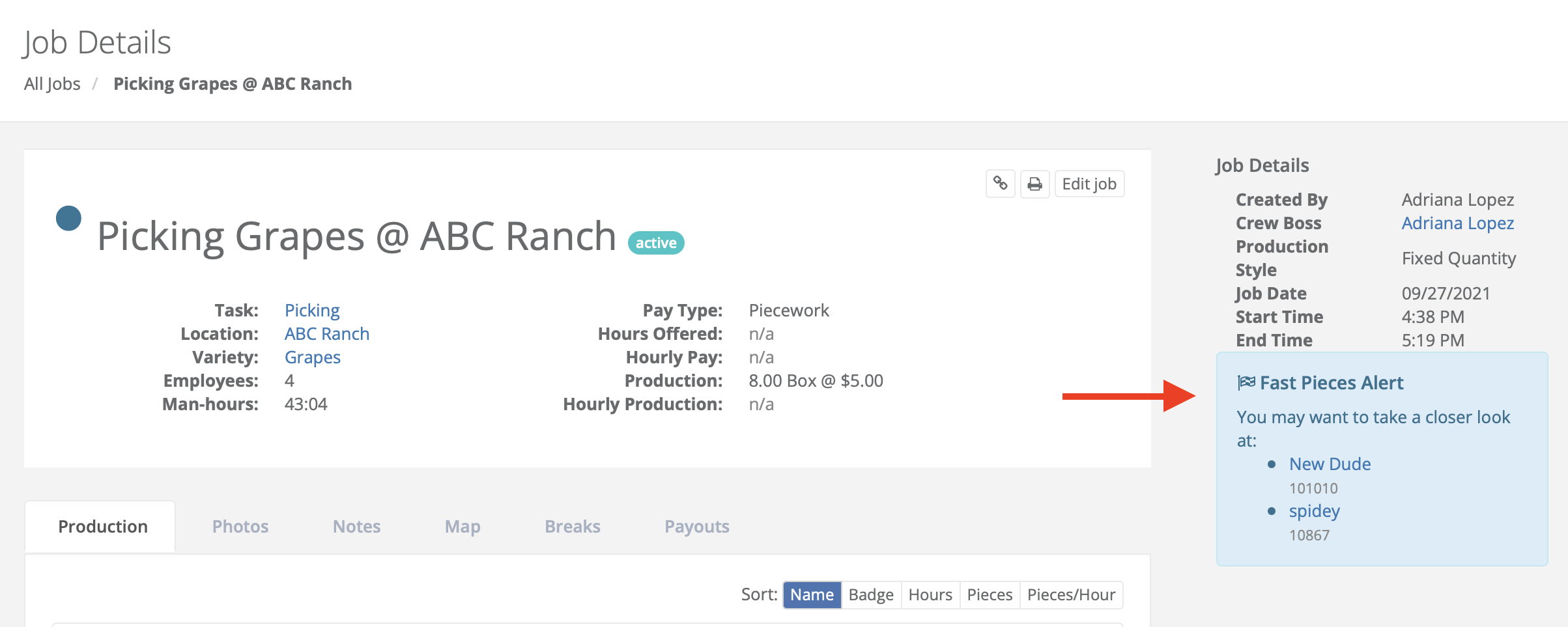1568x627 pixels.
Task: Click the Employees count 4
Action: tap(289, 380)
